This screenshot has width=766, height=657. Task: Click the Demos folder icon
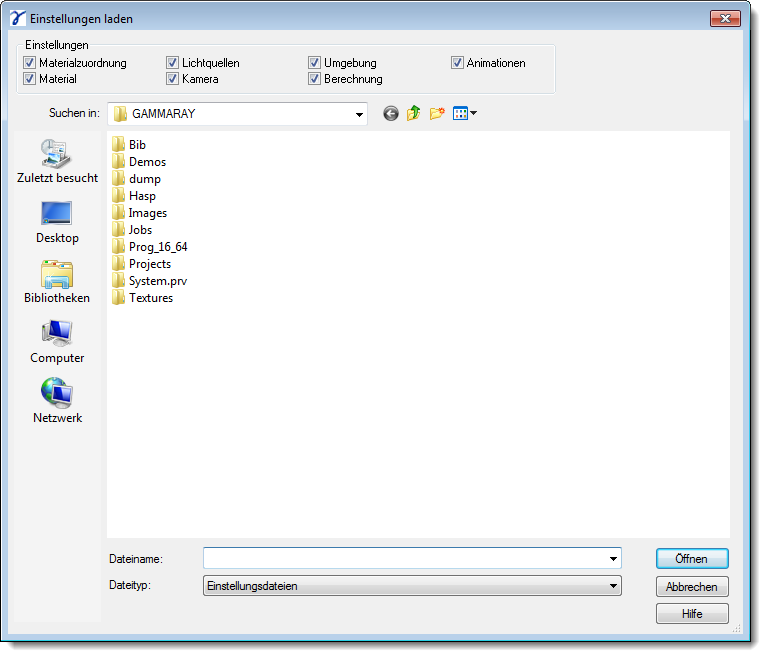[x=118, y=162]
